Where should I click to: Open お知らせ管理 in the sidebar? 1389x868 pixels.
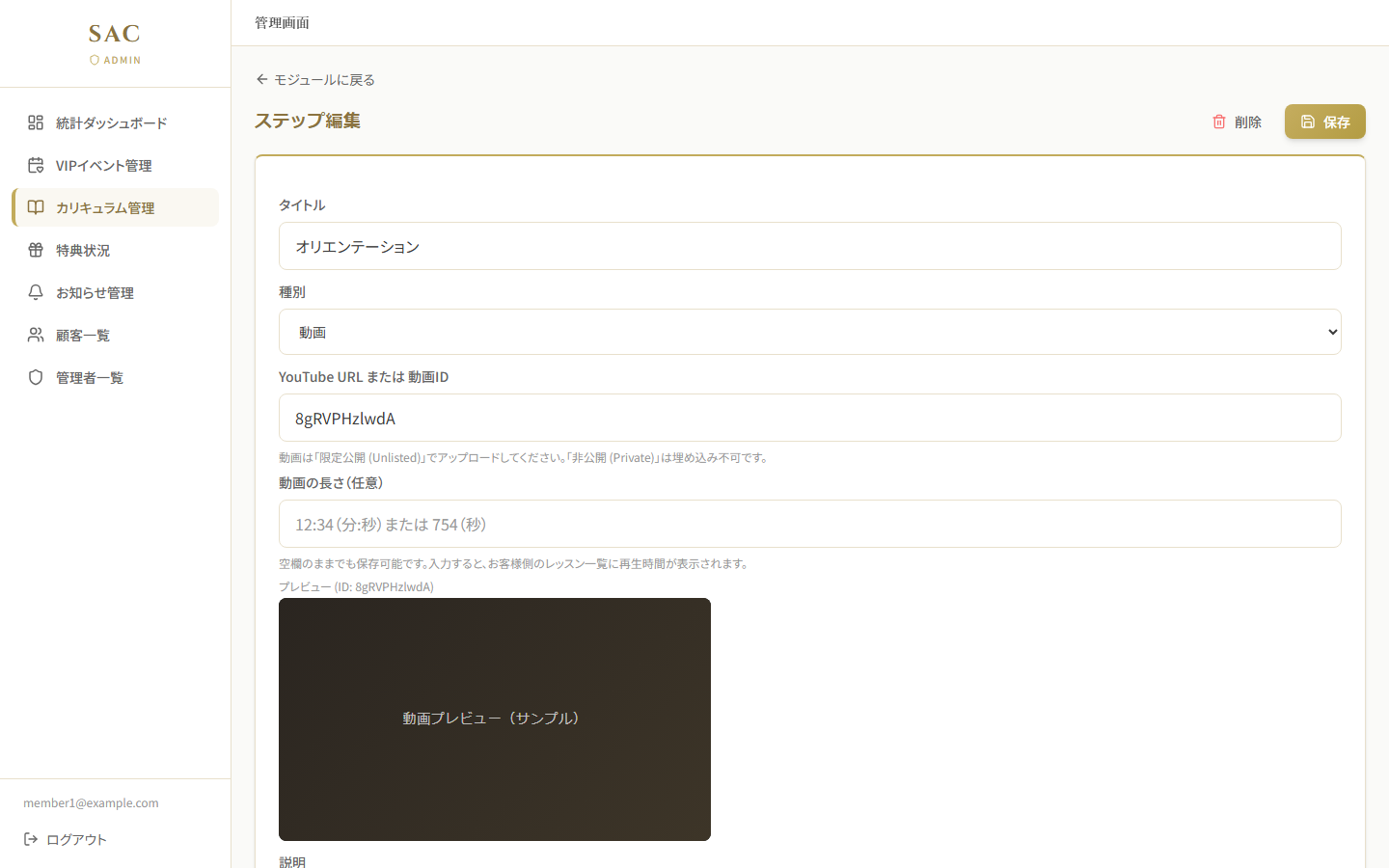[x=116, y=292]
